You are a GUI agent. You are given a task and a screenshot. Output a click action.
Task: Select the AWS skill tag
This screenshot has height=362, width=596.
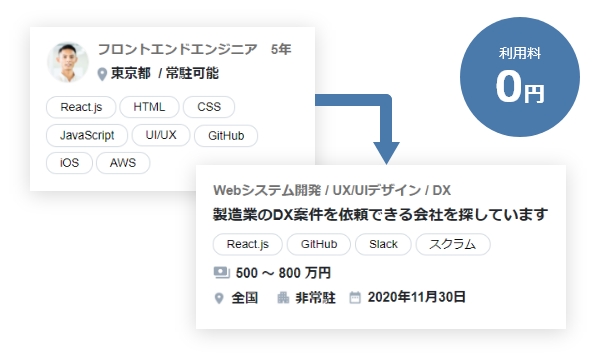coord(123,163)
